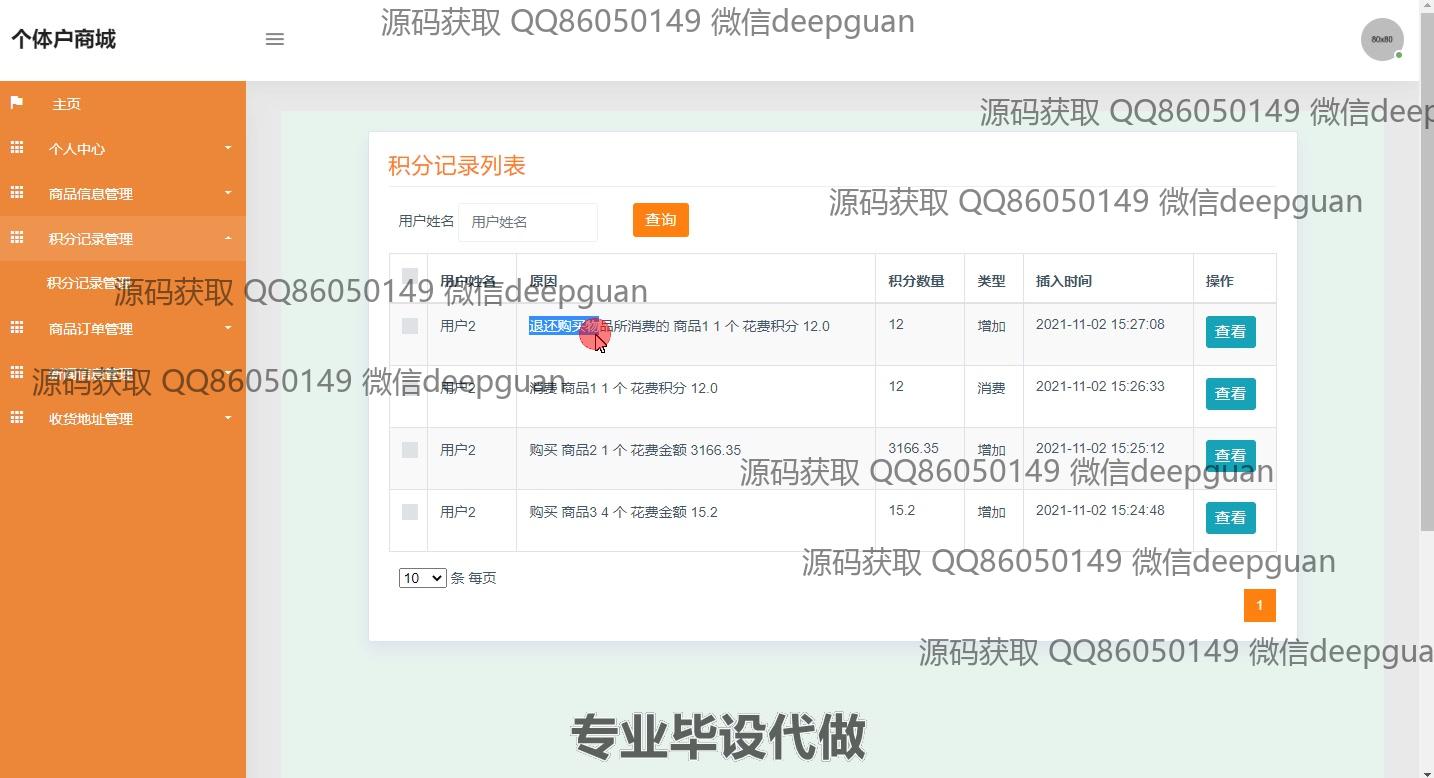Select page number 1 in pagination
This screenshot has width=1434, height=778.
click(x=1259, y=605)
